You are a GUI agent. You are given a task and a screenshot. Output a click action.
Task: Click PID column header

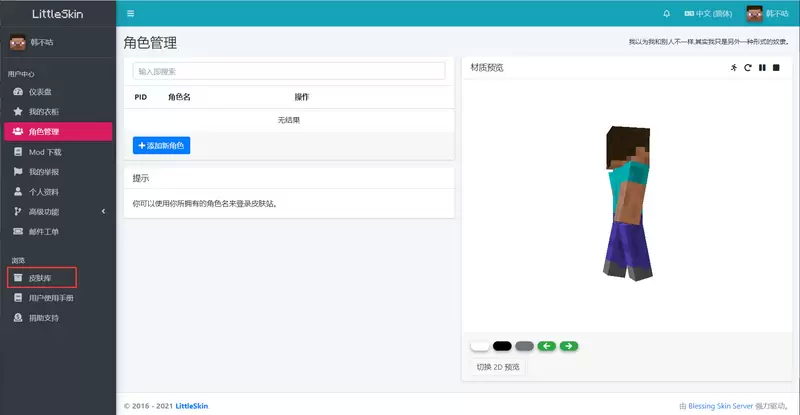(141, 97)
